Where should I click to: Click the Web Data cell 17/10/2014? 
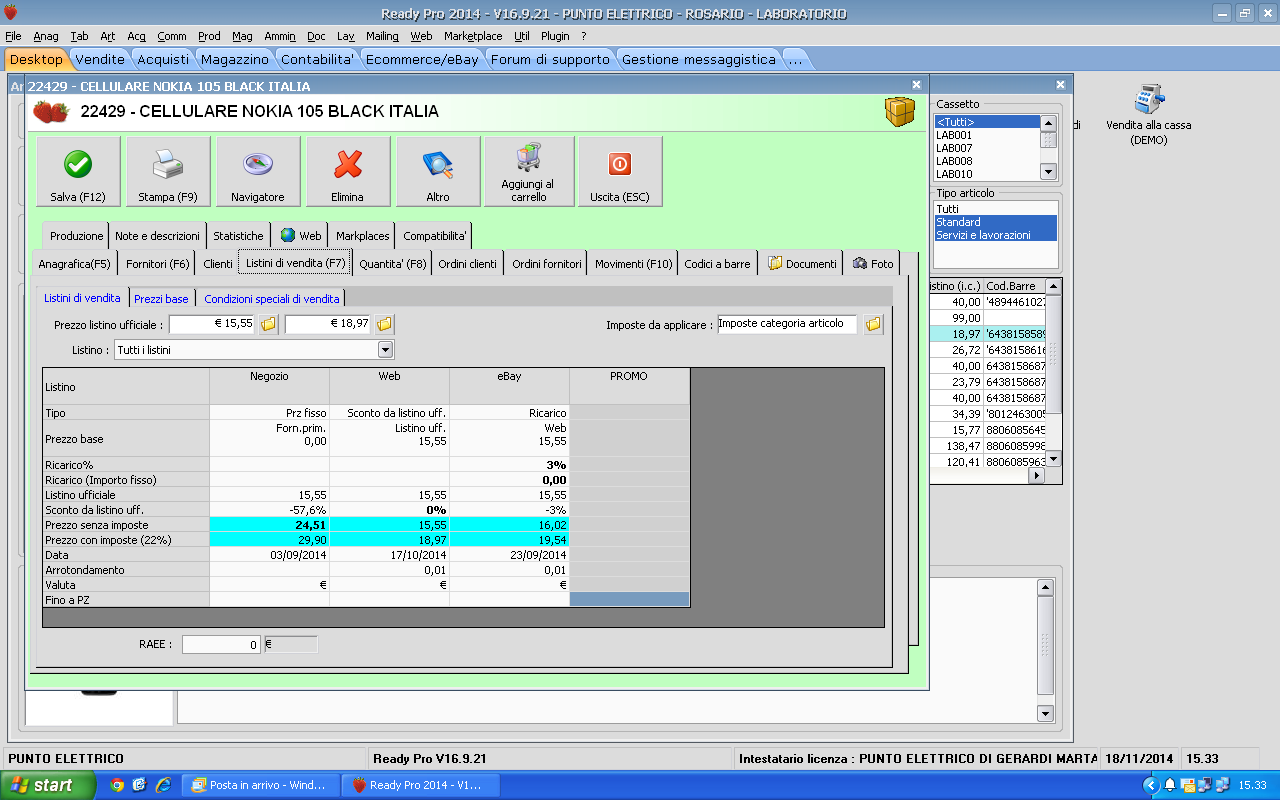point(389,554)
